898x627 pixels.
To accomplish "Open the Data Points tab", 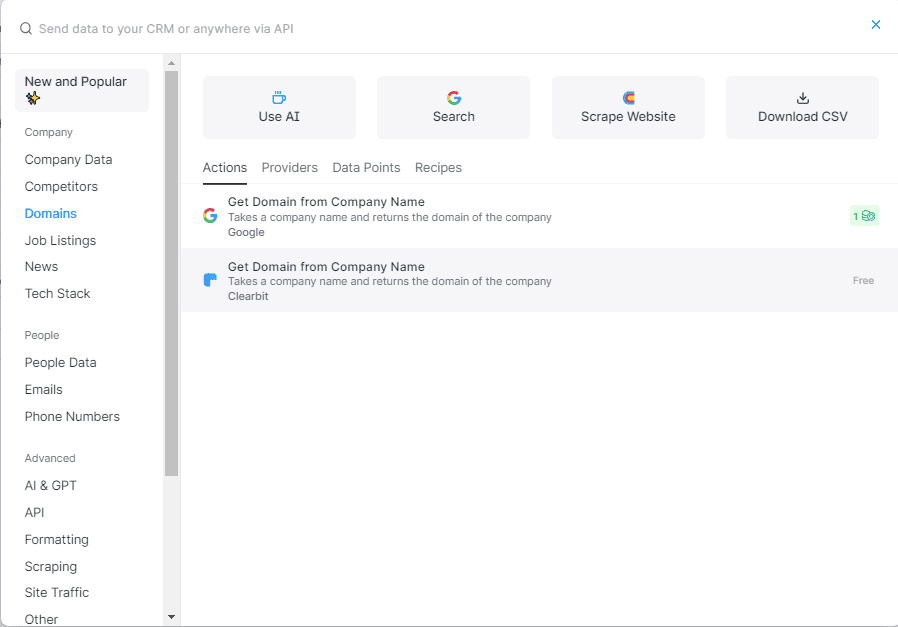I will [366, 168].
